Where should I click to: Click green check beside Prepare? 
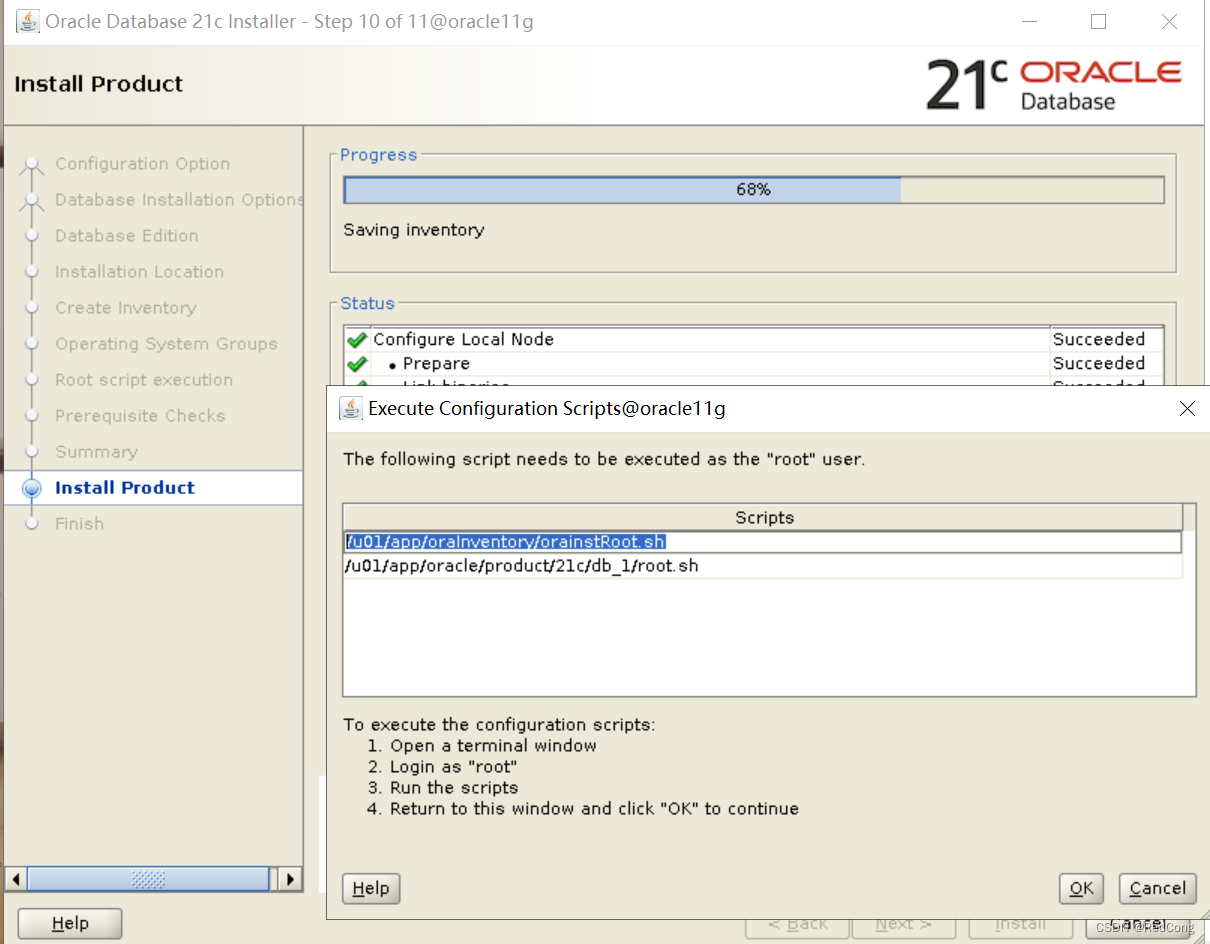(x=357, y=364)
